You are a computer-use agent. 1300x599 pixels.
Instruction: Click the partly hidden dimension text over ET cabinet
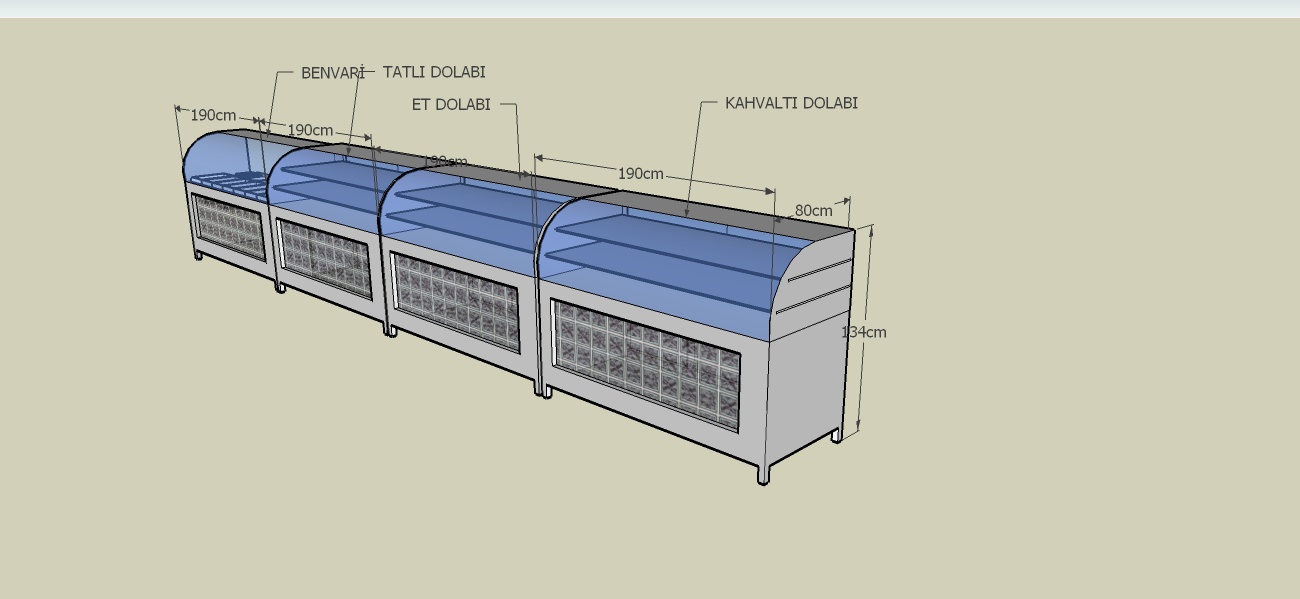tap(448, 161)
